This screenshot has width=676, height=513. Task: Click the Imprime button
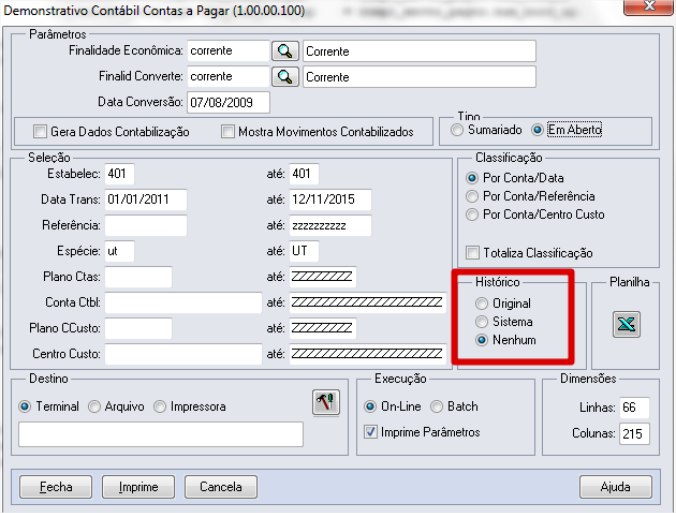138,487
